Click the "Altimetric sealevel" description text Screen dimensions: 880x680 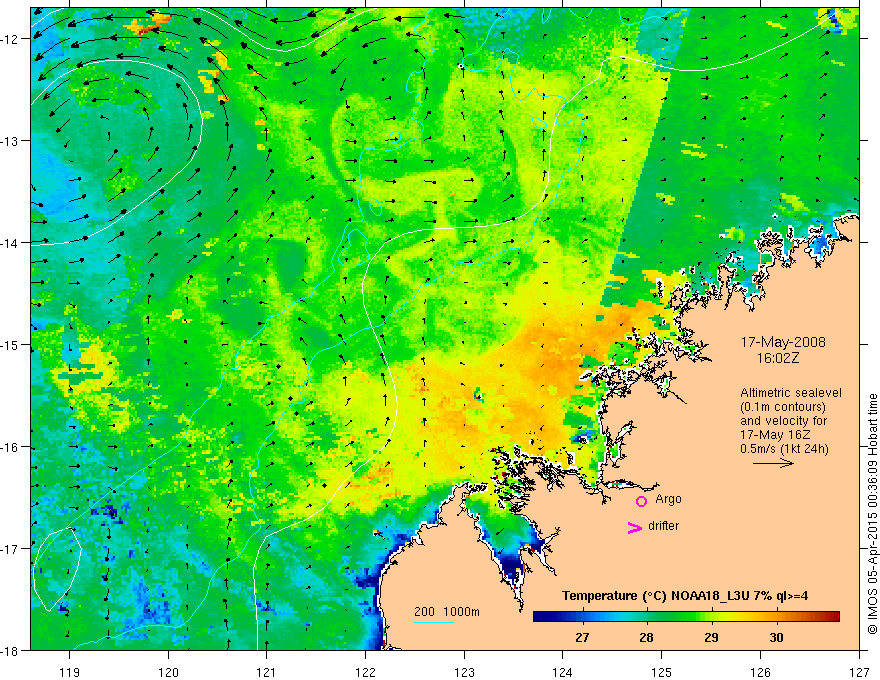[x=790, y=393]
